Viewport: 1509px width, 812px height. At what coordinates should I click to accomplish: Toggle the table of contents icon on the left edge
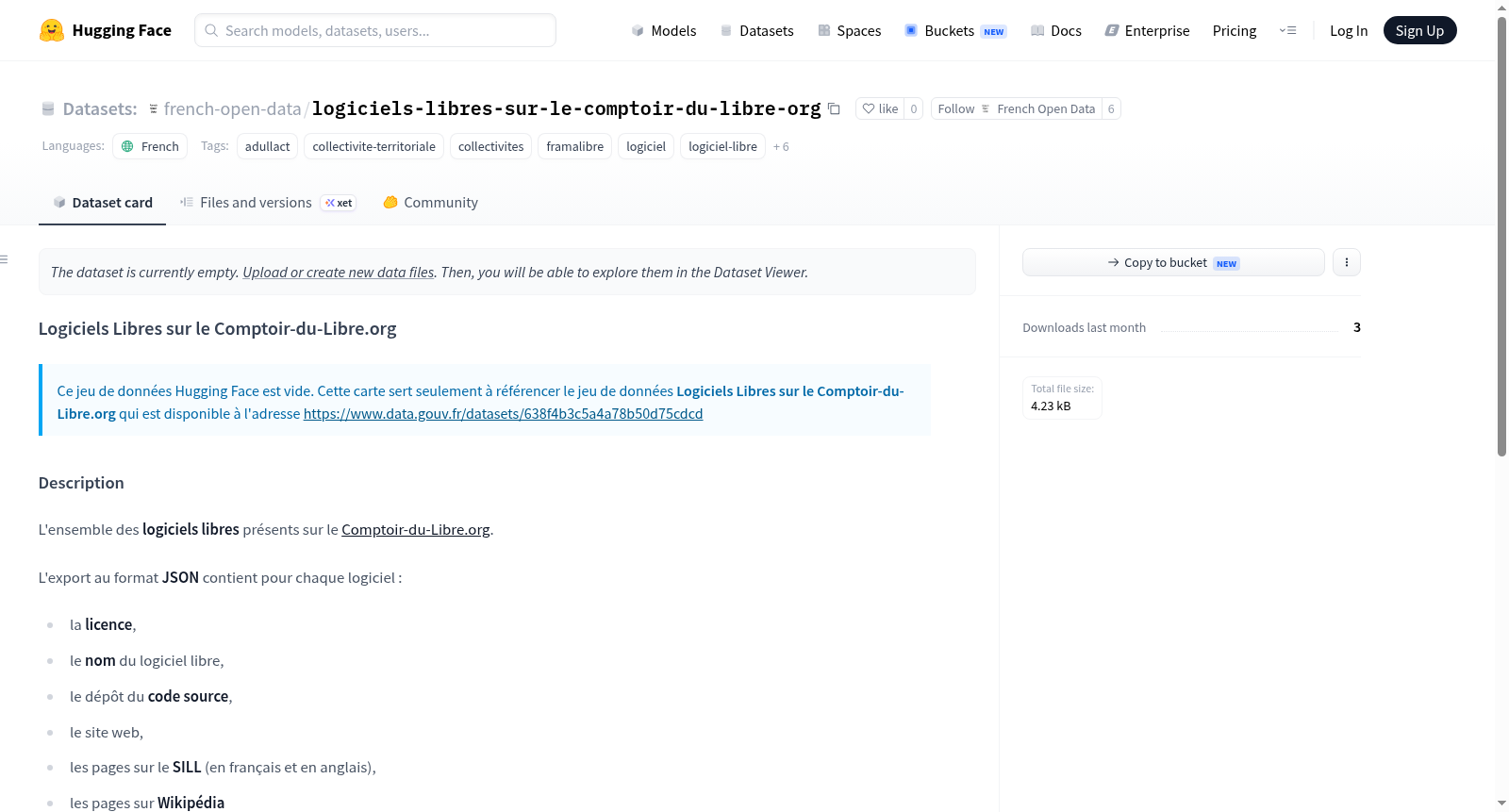[x=4, y=259]
